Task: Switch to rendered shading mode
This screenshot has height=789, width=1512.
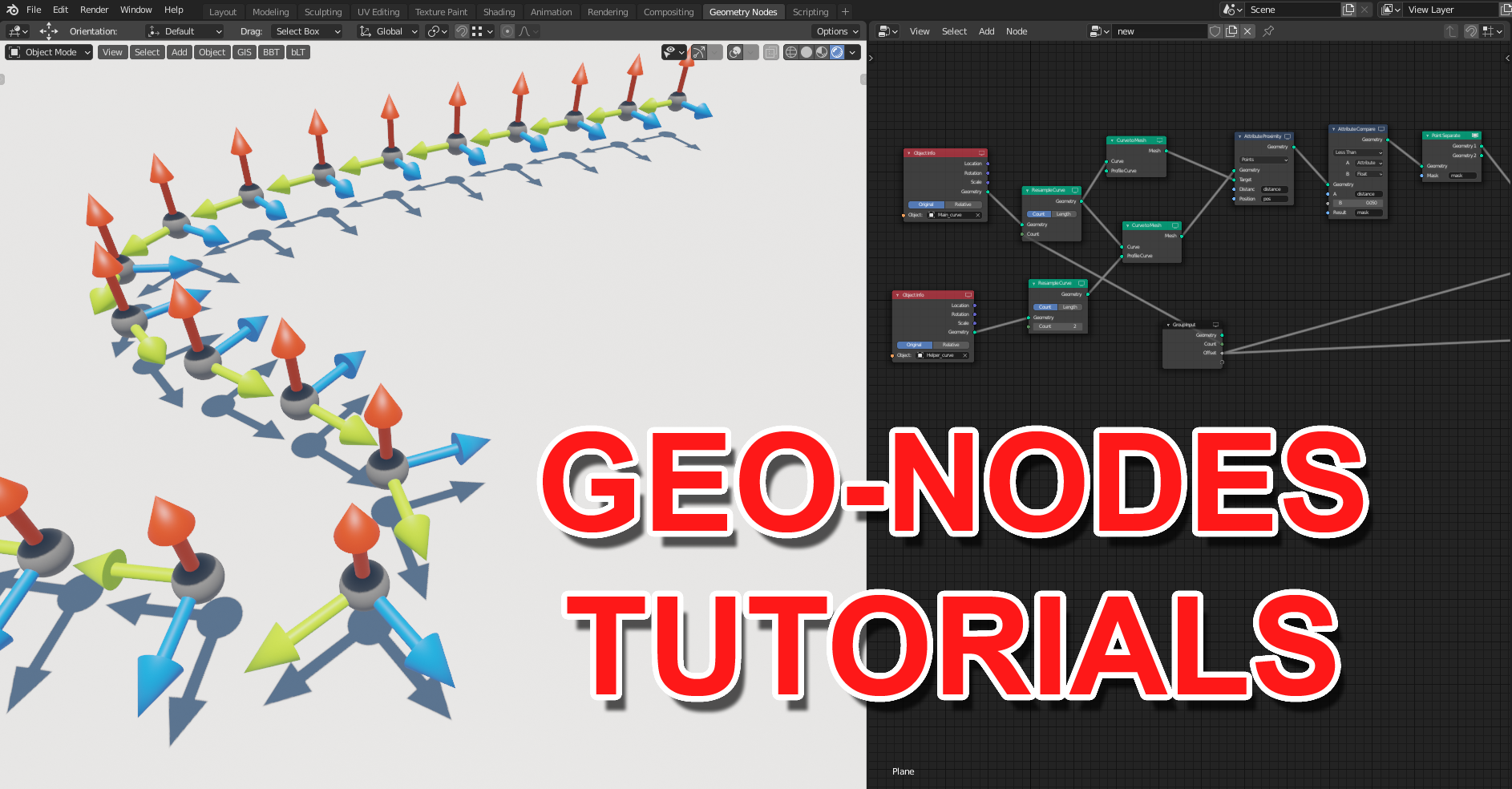Action: [x=837, y=52]
